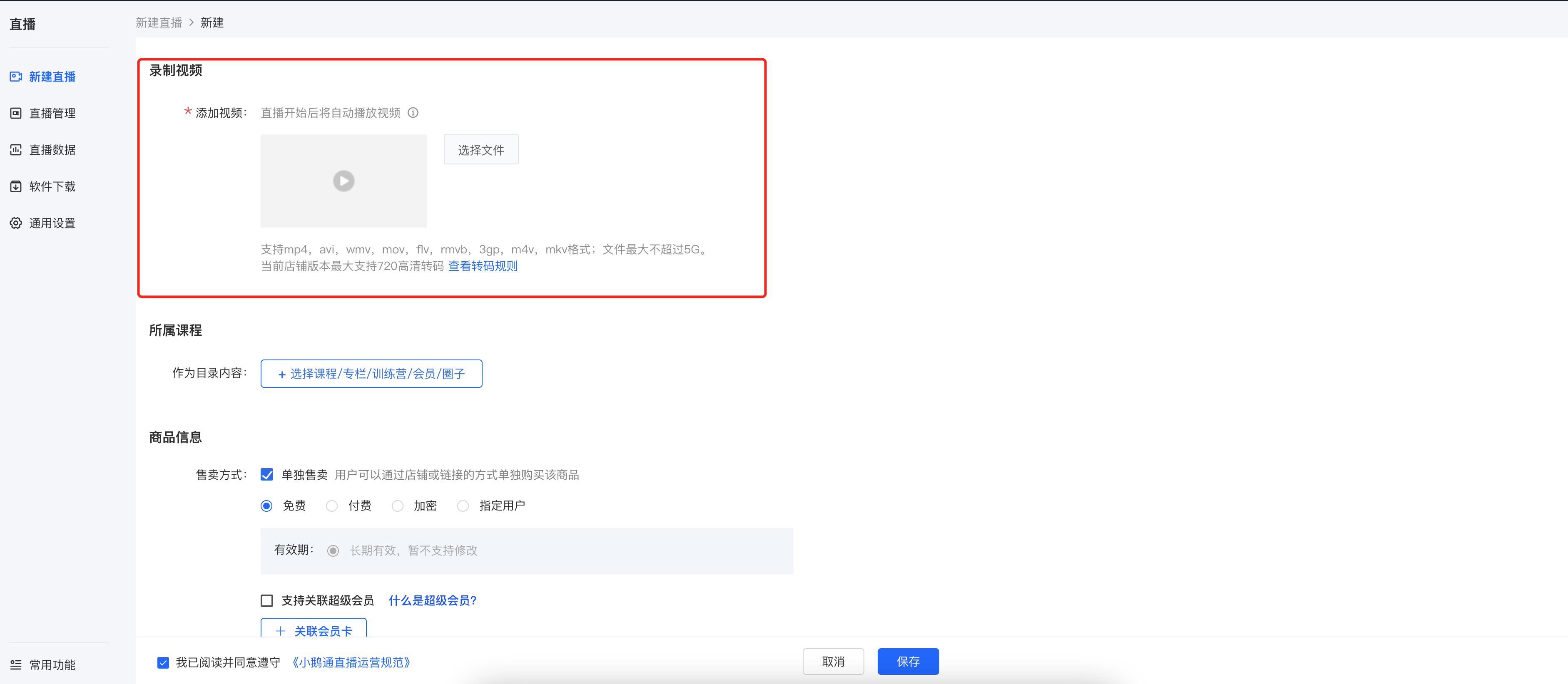Toggle the 单独售卖 checkbox
Viewport: 1568px width, 684px height.
pyautogui.click(x=266, y=474)
